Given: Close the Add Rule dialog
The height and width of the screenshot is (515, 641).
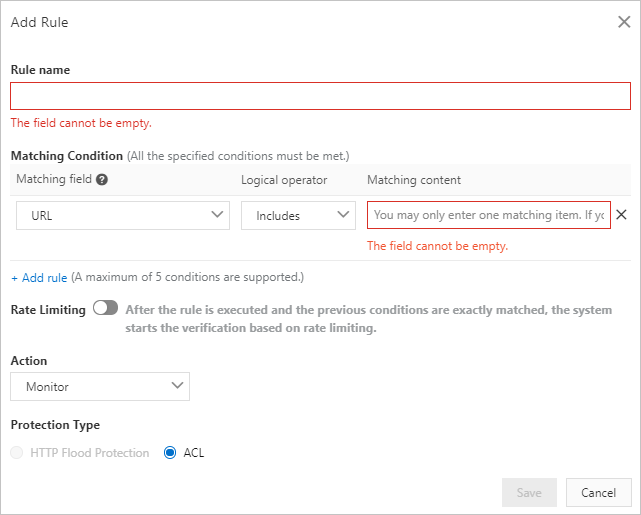Looking at the screenshot, I should 624,22.
